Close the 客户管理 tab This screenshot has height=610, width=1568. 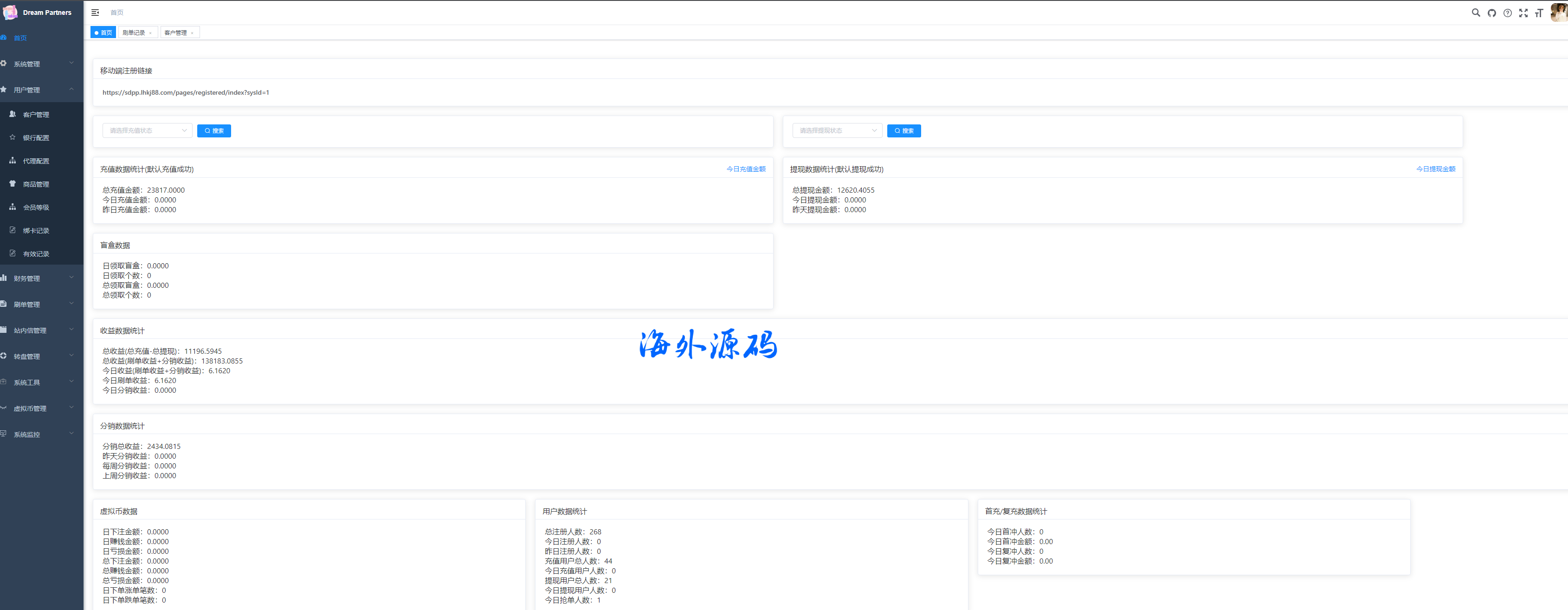192,33
